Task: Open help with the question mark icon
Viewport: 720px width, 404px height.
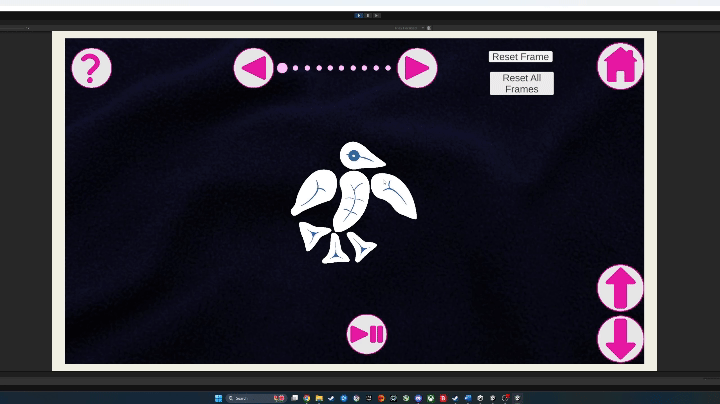Action: [x=91, y=68]
